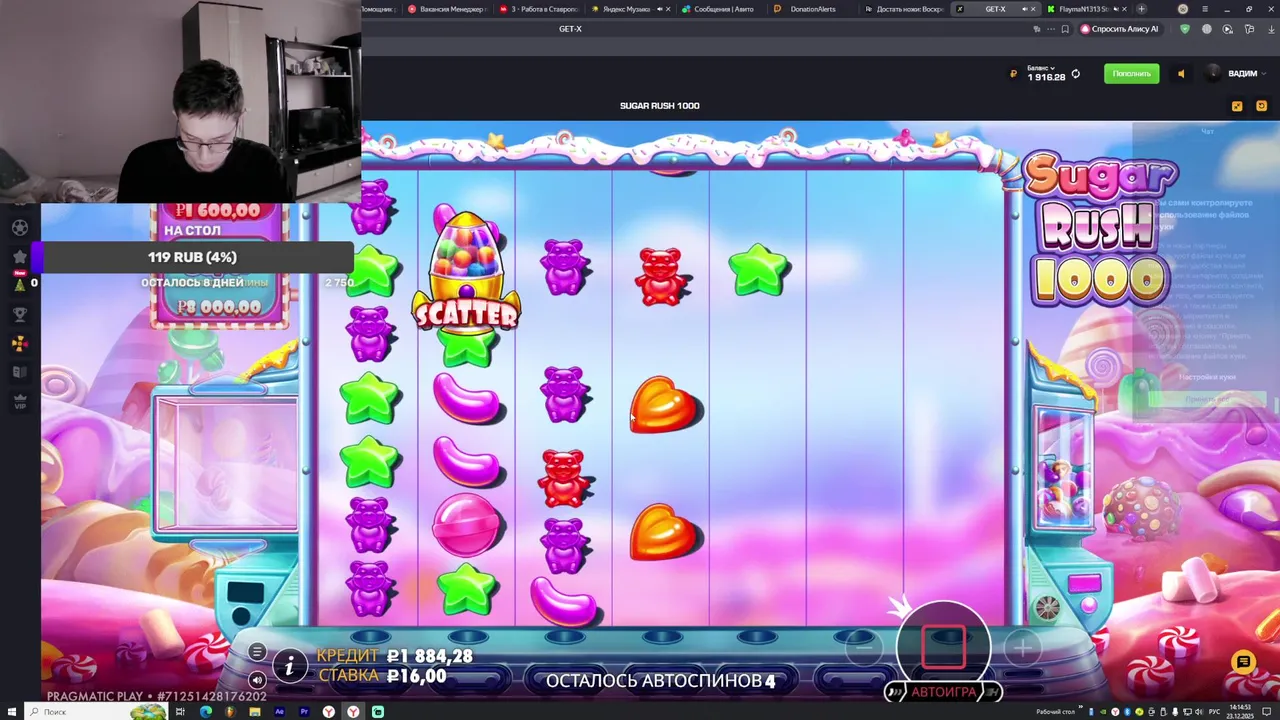This screenshot has width=1280, height=720.
Task: Open the green shield protection icon
Action: click(x=1185, y=29)
